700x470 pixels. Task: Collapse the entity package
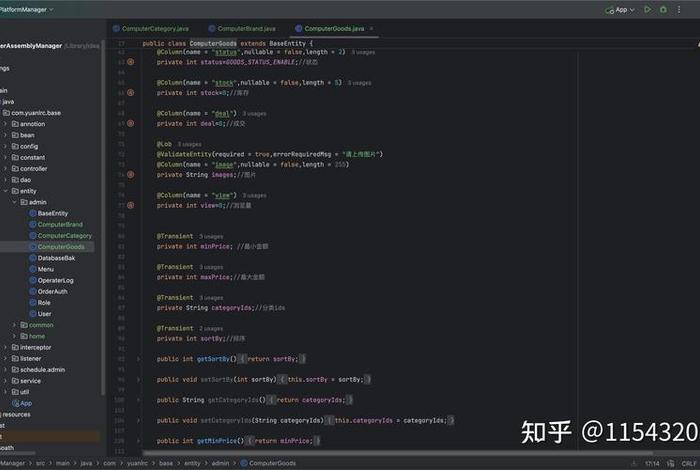(5, 191)
